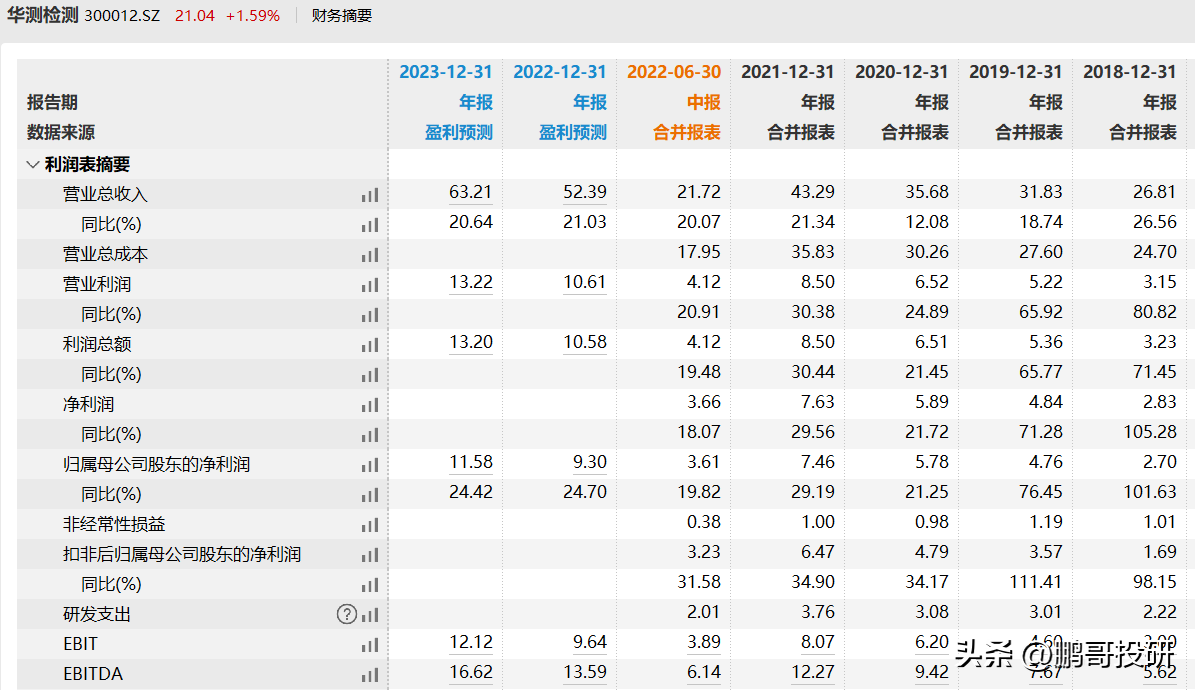Image resolution: width=1195 pixels, height=690 pixels.
Task: Click forecast total profit value 10.58
Action: [x=585, y=342]
